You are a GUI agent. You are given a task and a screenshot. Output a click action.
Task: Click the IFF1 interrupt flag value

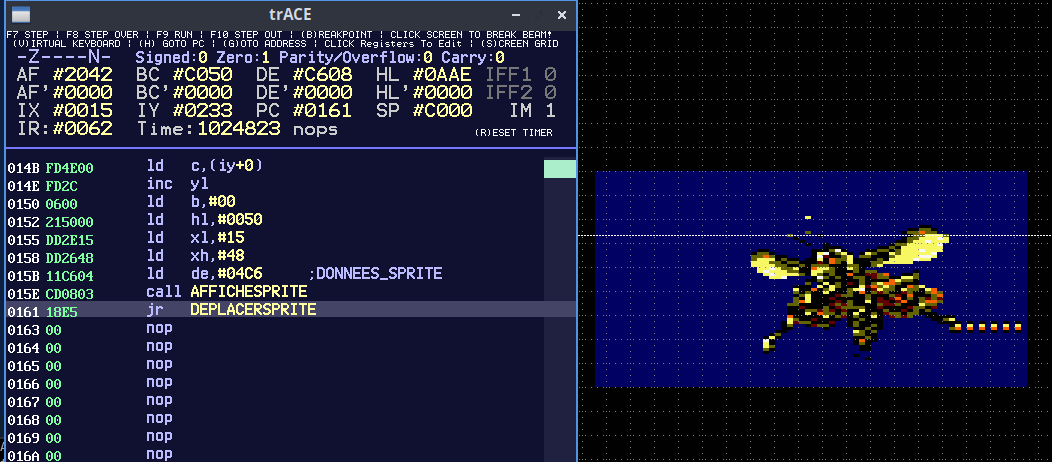pos(549,75)
